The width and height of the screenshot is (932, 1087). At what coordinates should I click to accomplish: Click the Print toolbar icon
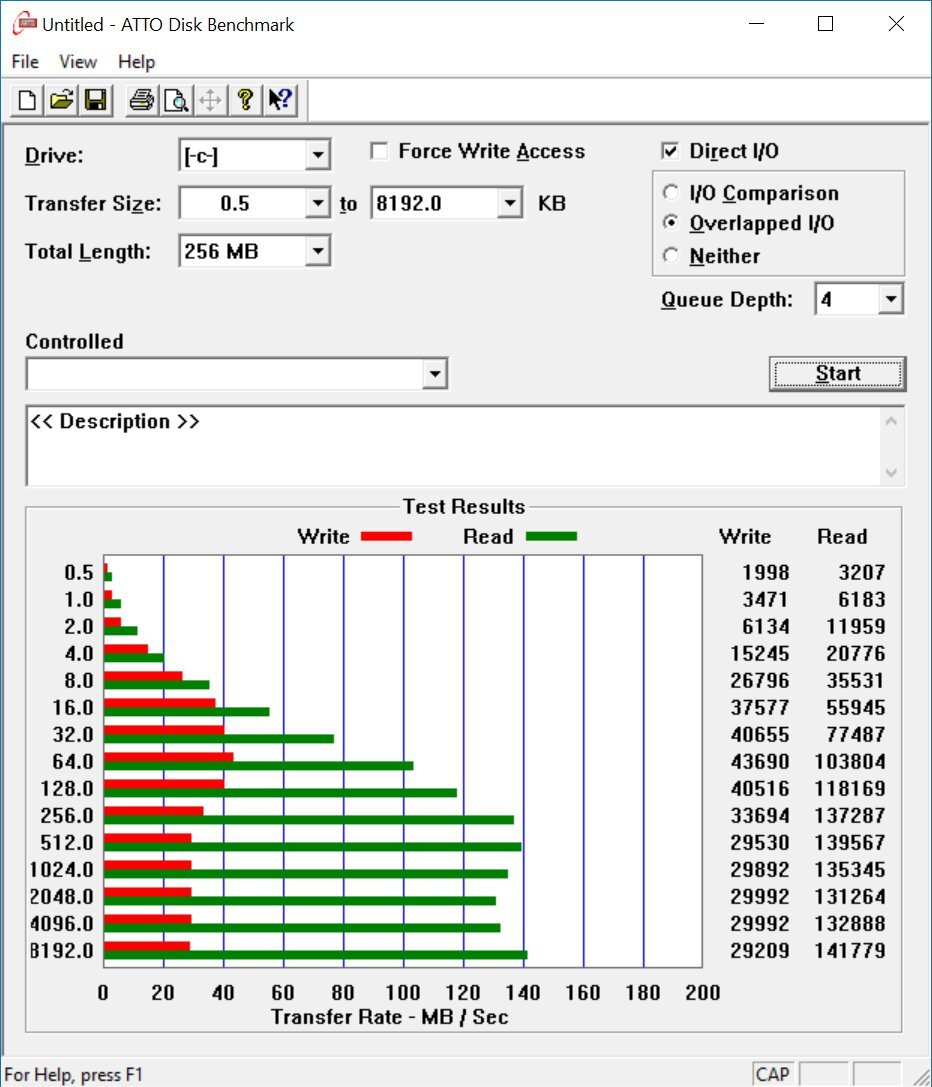tap(142, 100)
